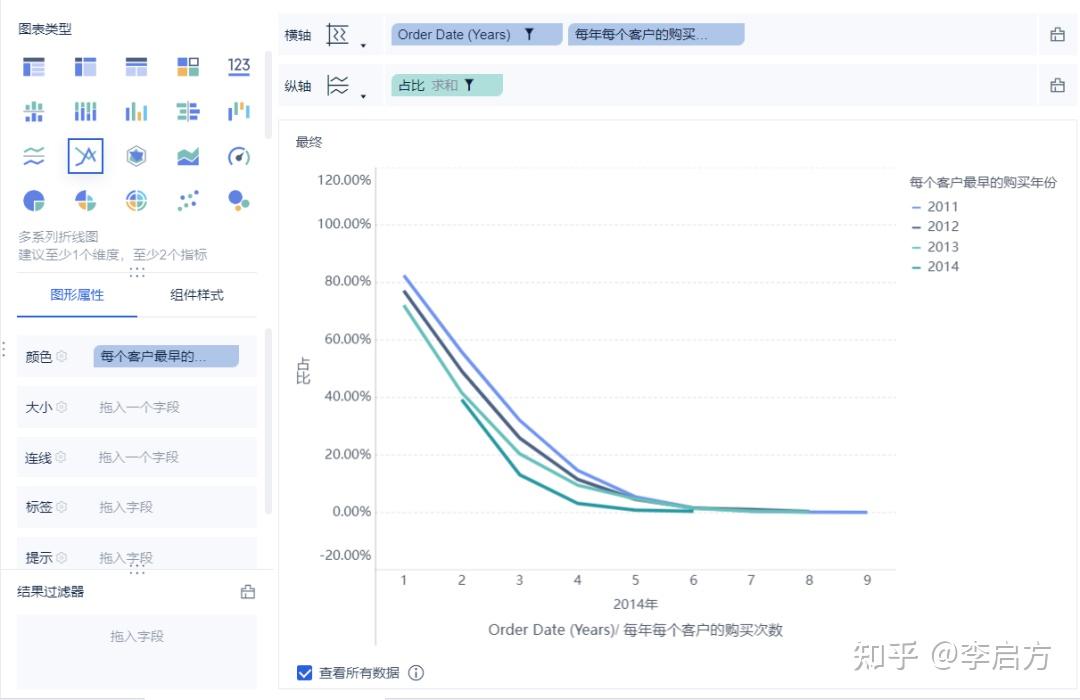Toggle the 2011 legend entry
This screenshot has height=700, width=1080.
click(x=938, y=206)
